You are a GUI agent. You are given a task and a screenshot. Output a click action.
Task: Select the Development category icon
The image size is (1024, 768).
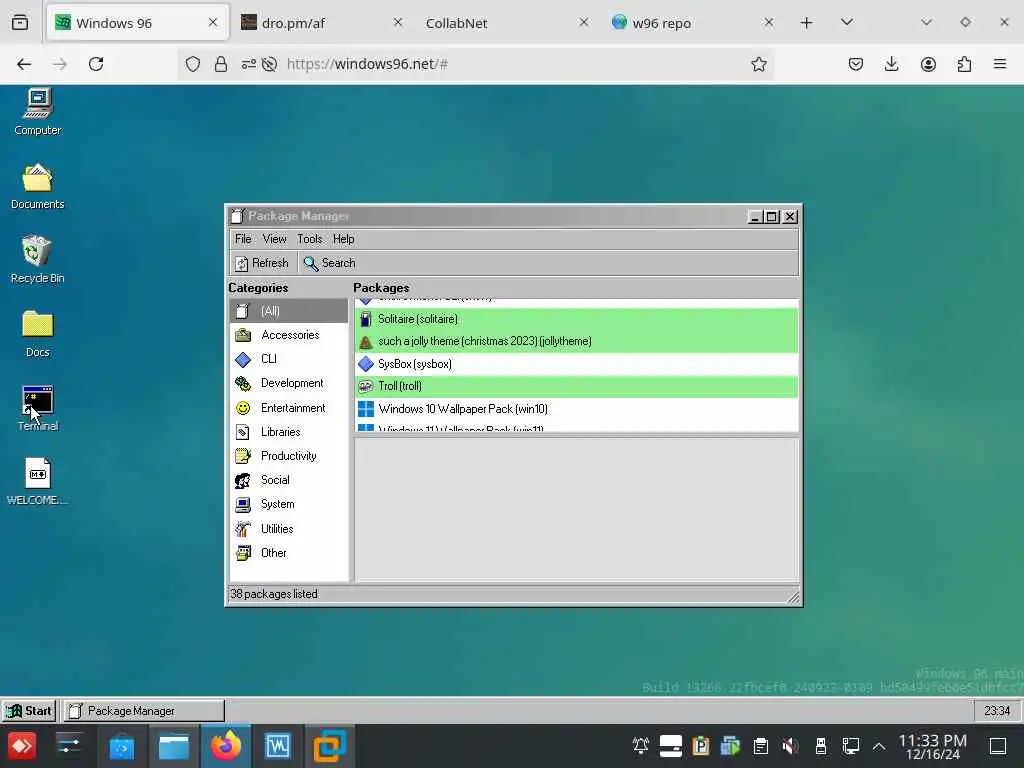click(x=243, y=383)
